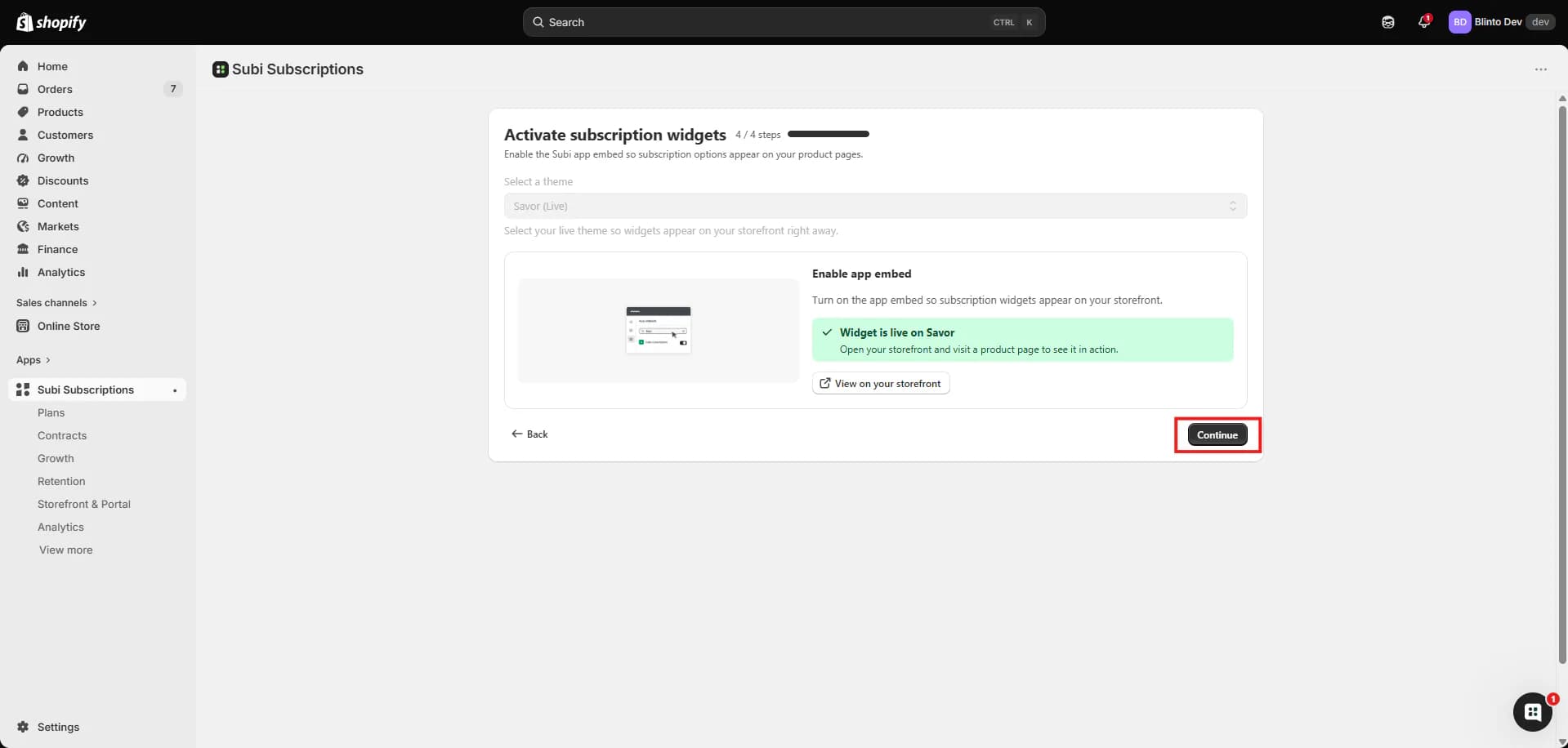Go Back to the previous step
The image size is (1568, 748).
pos(529,434)
